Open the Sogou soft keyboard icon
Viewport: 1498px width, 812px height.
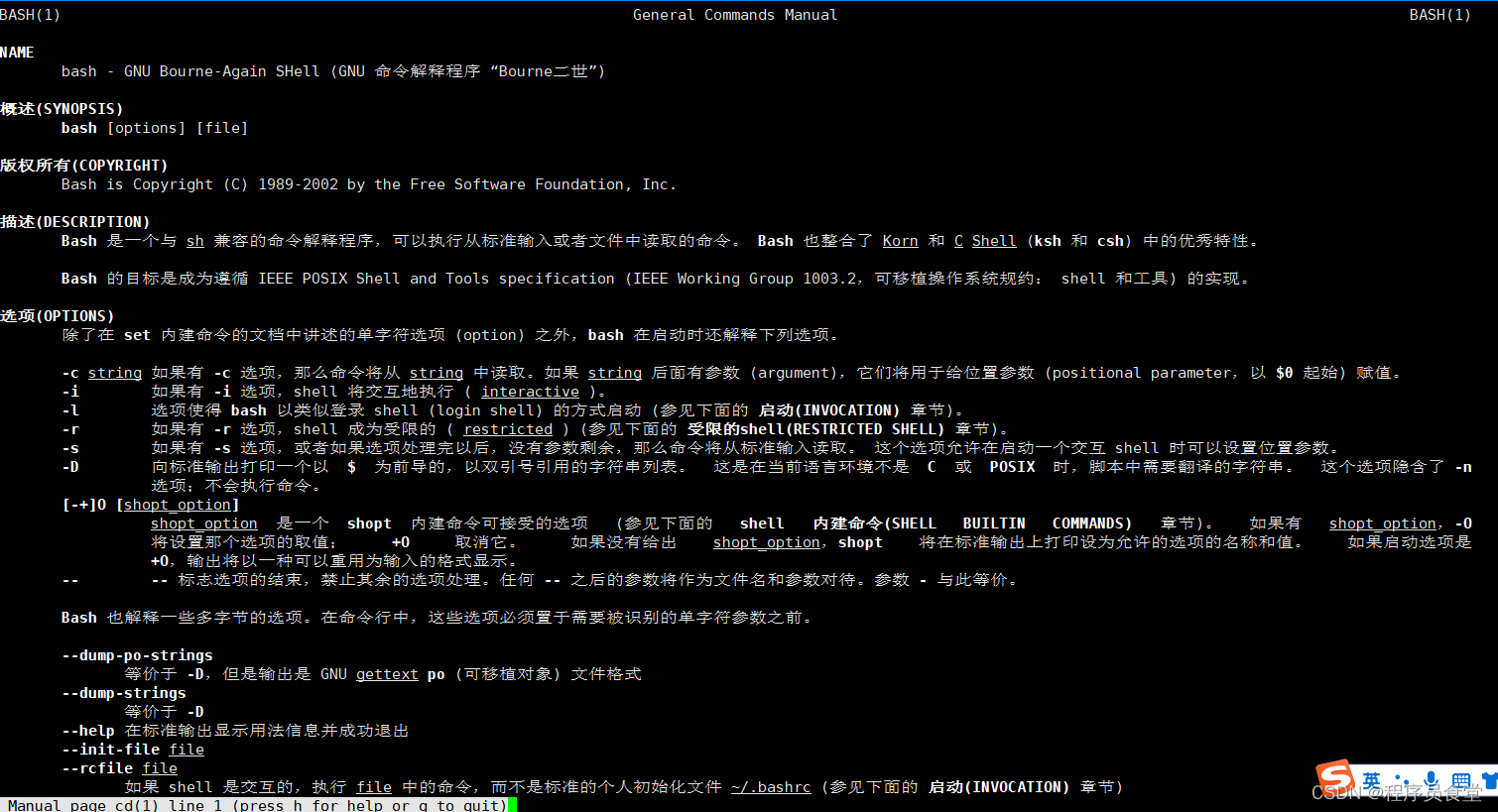tap(1461, 779)
